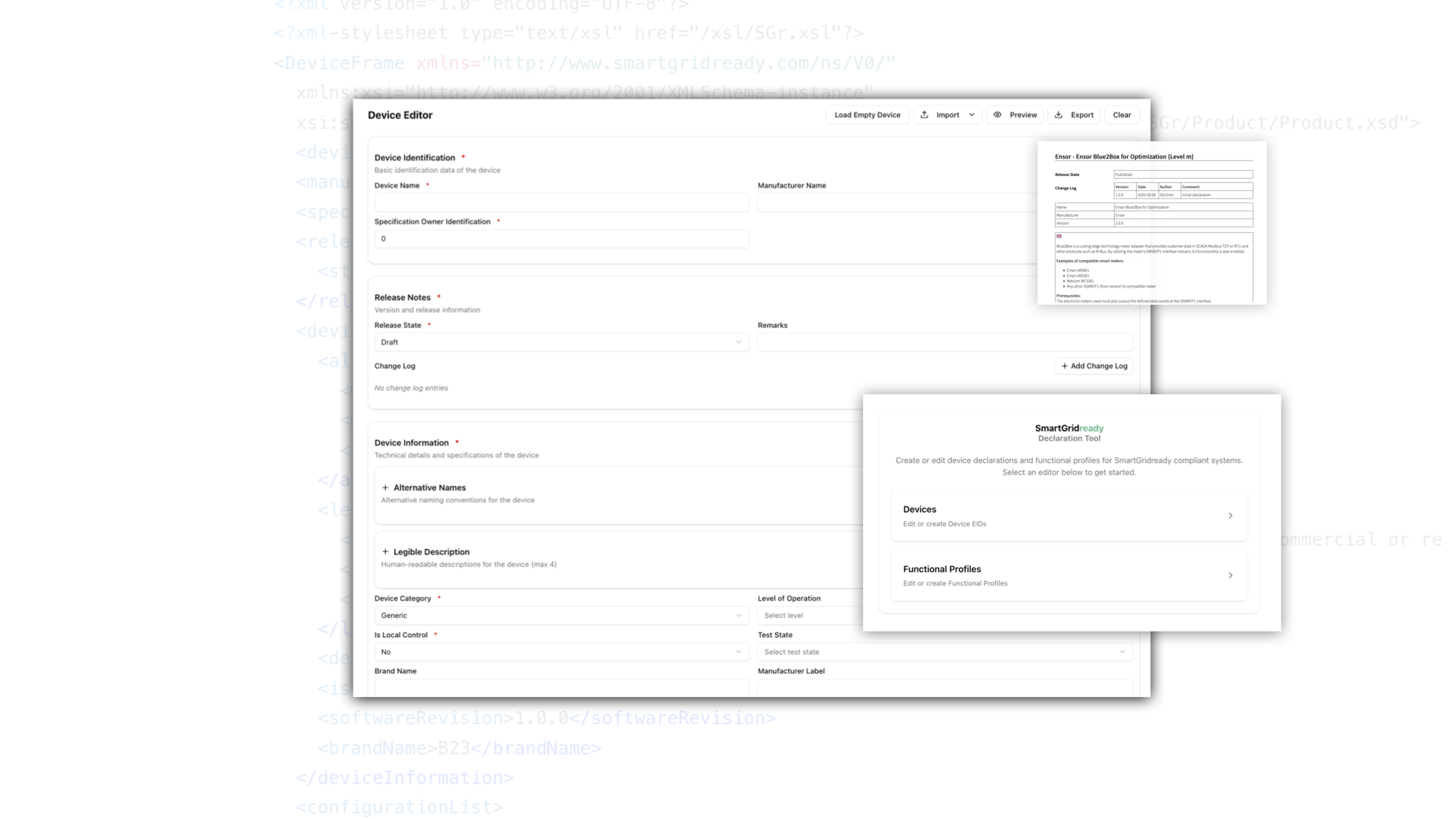This screenshot has width=1456, height=819.
Task: Expand the Legible Description section
Action: click(x=619, y=558)
